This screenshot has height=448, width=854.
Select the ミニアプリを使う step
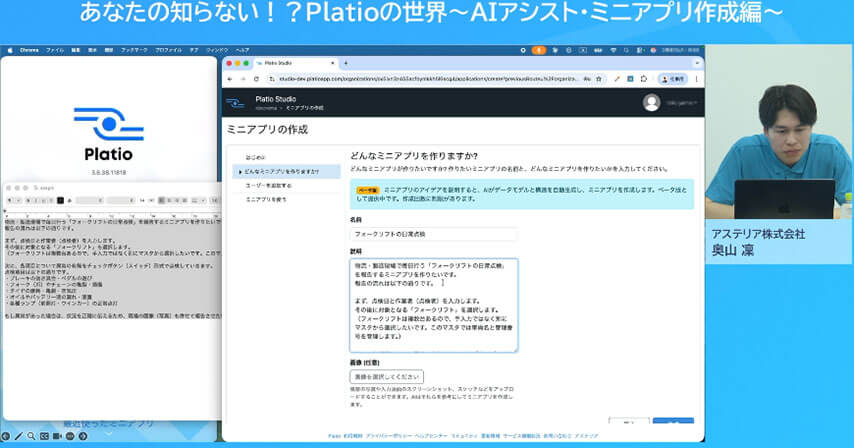point(266,200)
